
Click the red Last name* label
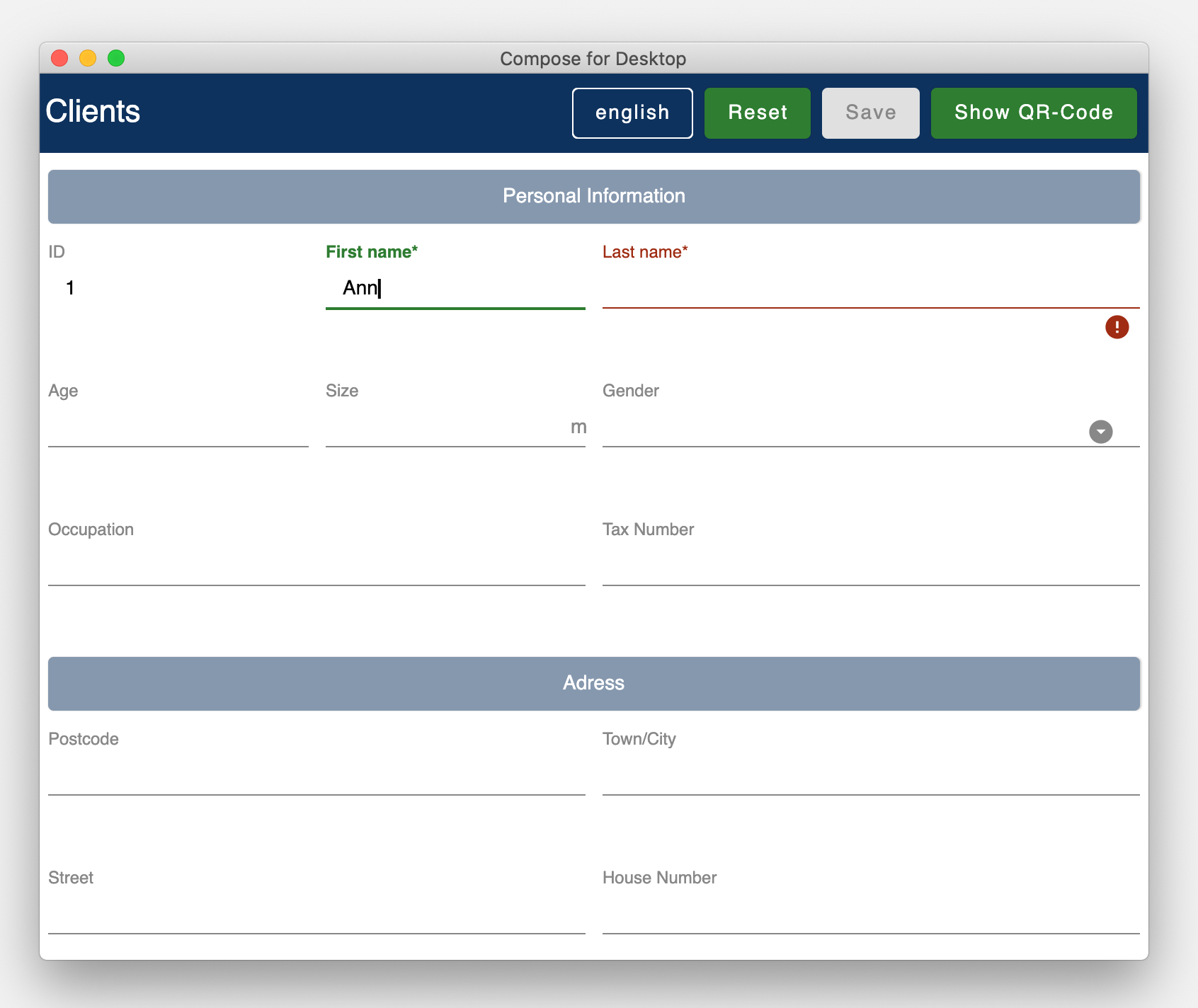click(x=645, y=252)
